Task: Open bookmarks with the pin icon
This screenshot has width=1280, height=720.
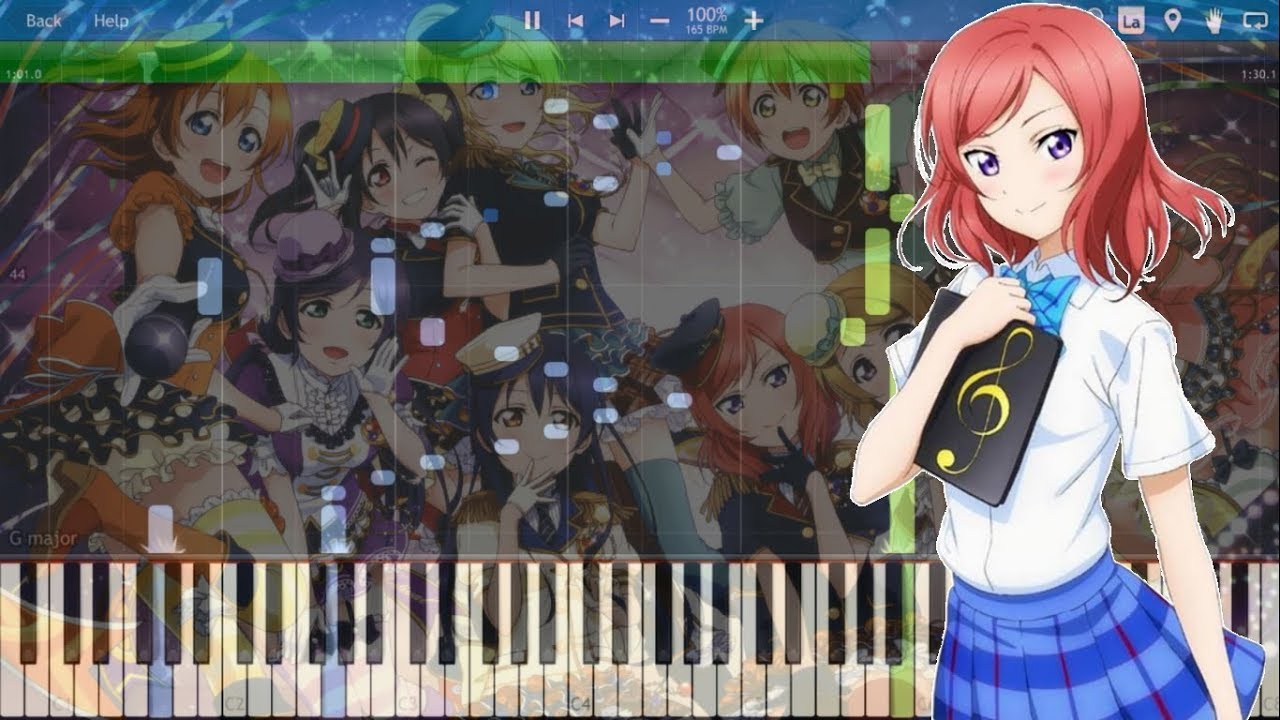Action: [1173, 20]
